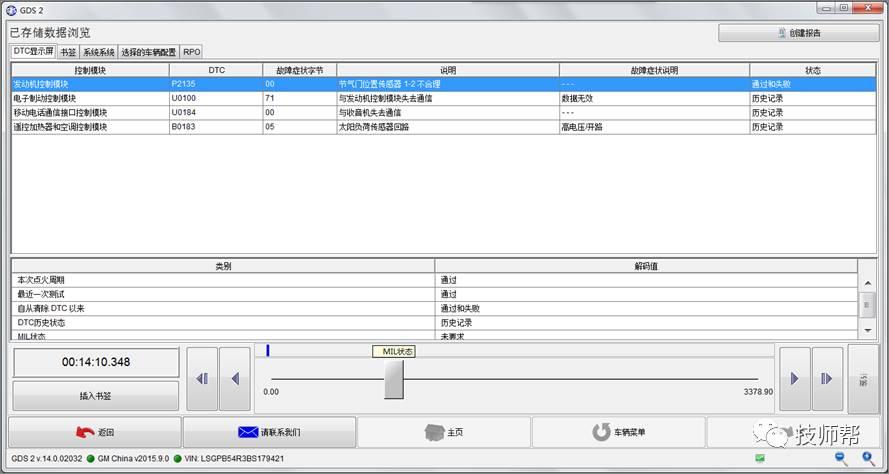
Task: Click the play-forward arrow button
Action: pyautogui.click(x=794, y=378)
